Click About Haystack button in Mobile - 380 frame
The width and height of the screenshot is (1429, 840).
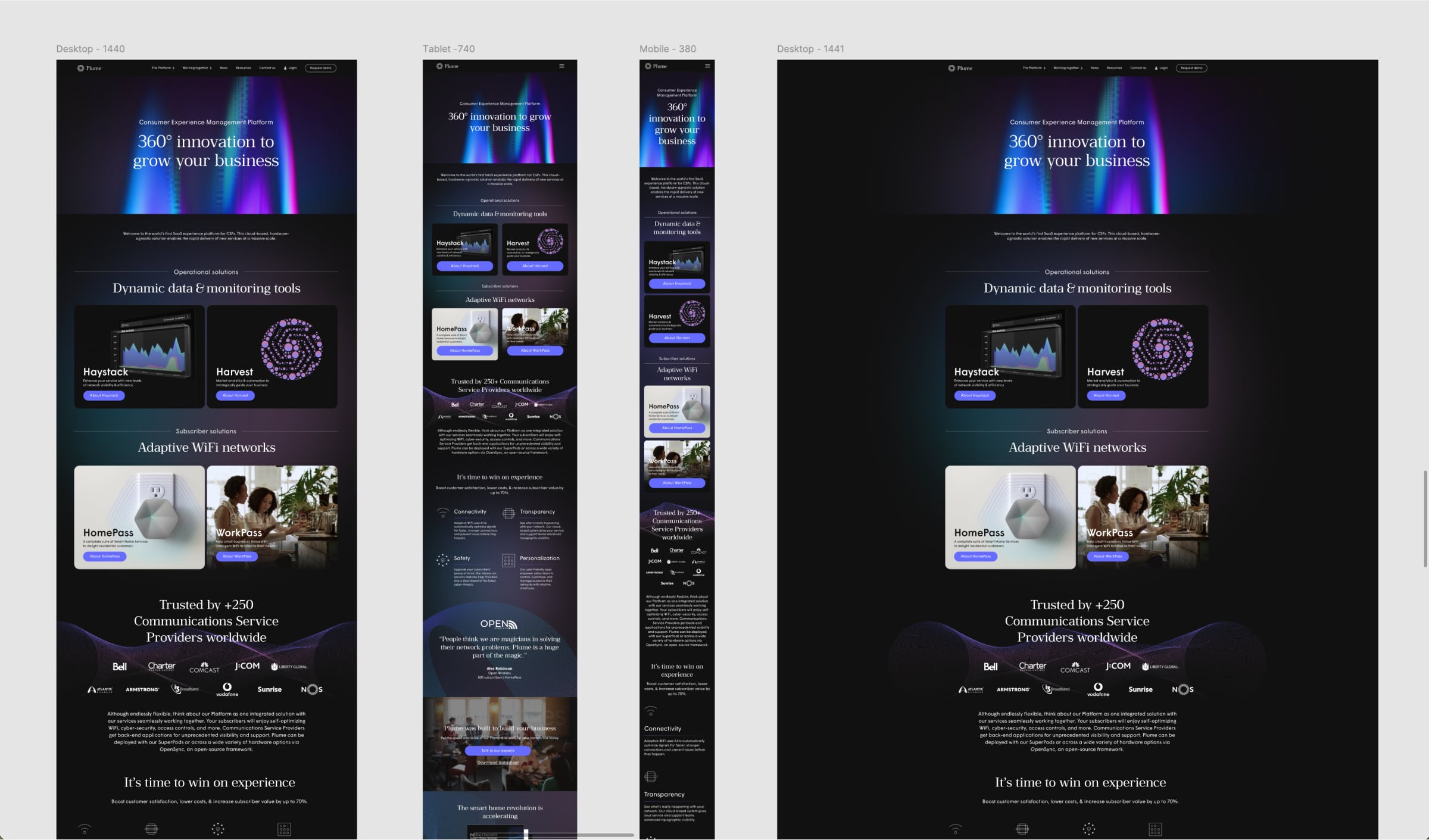coord(677,283)
